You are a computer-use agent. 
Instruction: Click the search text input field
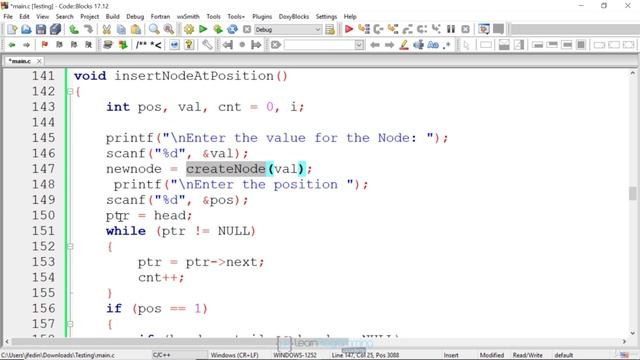[320, 45]
